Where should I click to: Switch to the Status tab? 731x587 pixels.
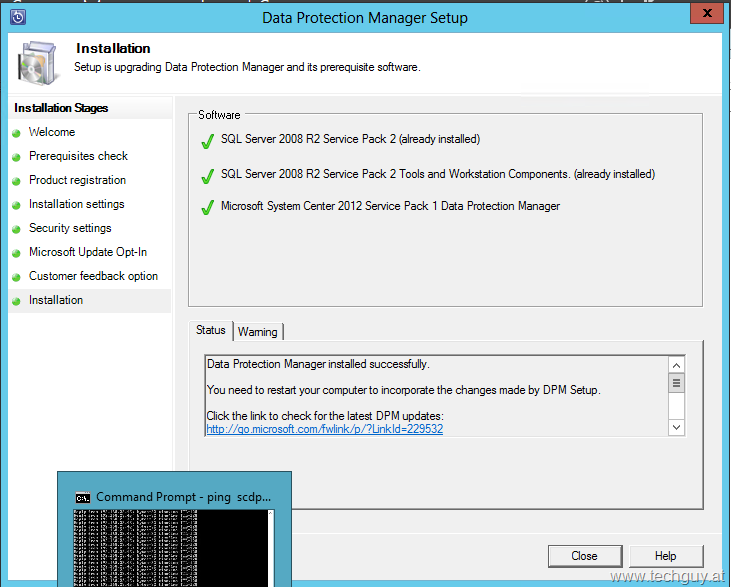211,330
